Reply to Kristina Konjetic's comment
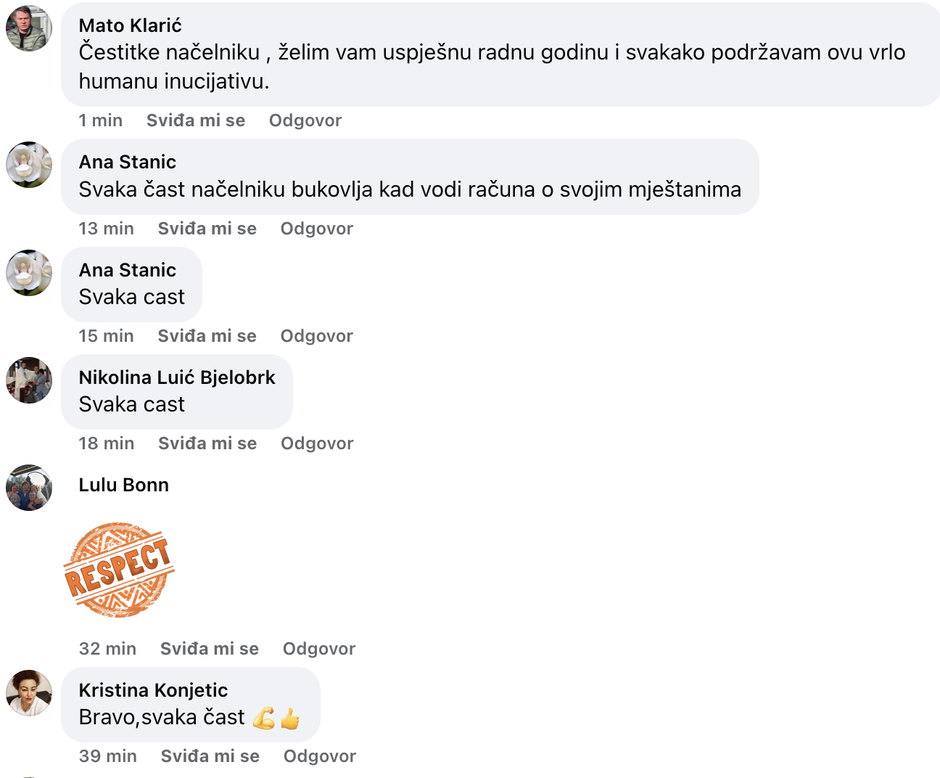This screenshot has height=778, width=940. click(x=319, y=756)
